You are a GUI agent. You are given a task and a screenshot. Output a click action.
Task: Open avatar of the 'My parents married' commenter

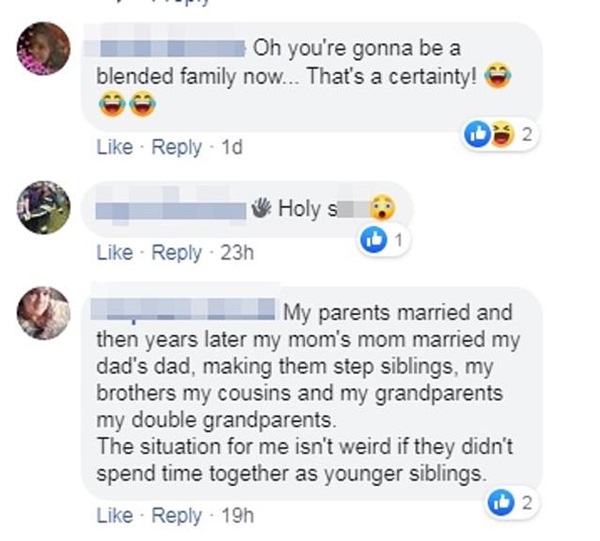44,312
